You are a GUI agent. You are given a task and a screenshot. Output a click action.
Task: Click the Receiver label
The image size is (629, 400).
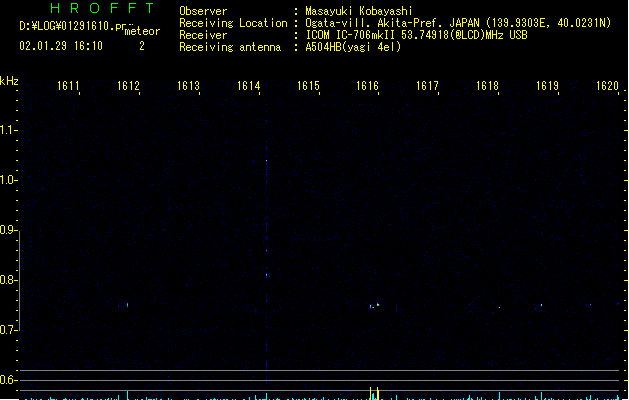pos(203,35)
